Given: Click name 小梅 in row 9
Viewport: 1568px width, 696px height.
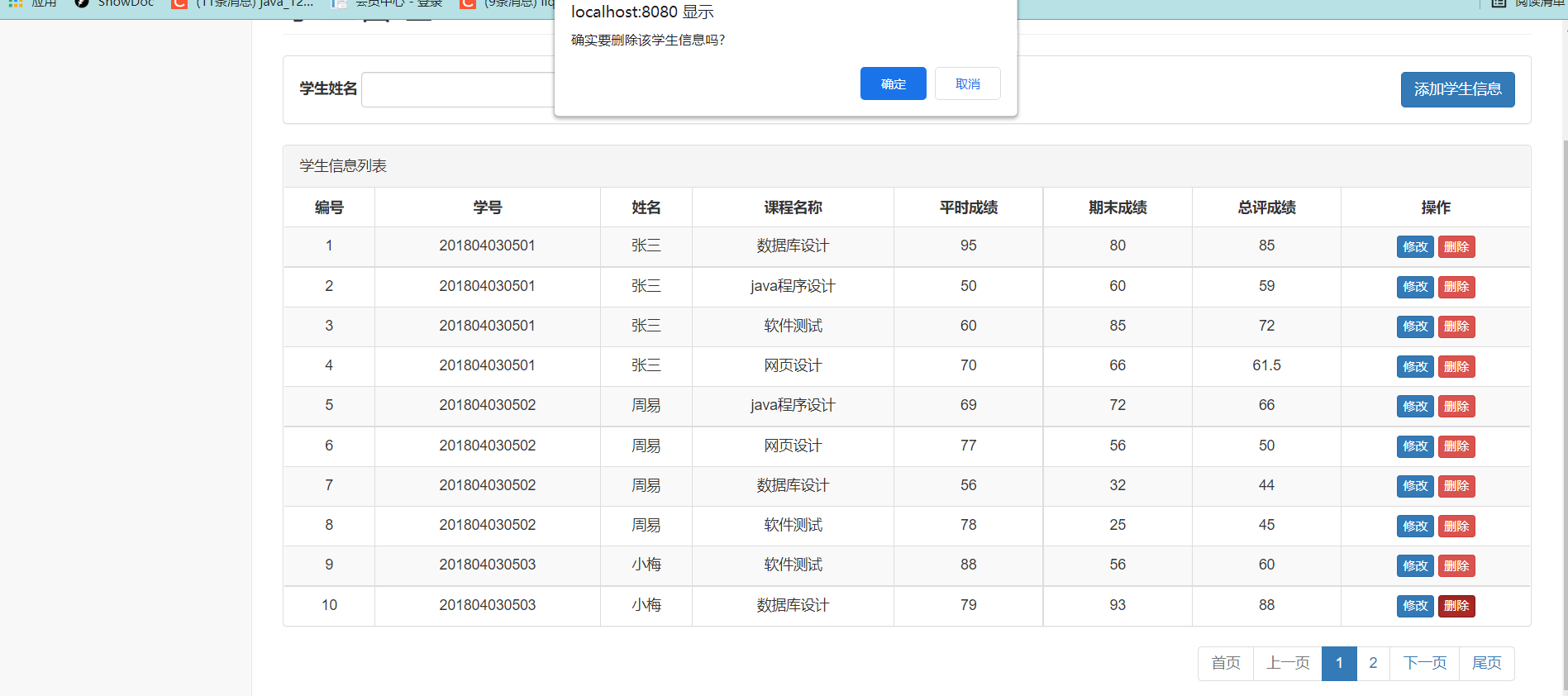Looking at the screenshot, I should pyautogui.click(x=646, y=565).
